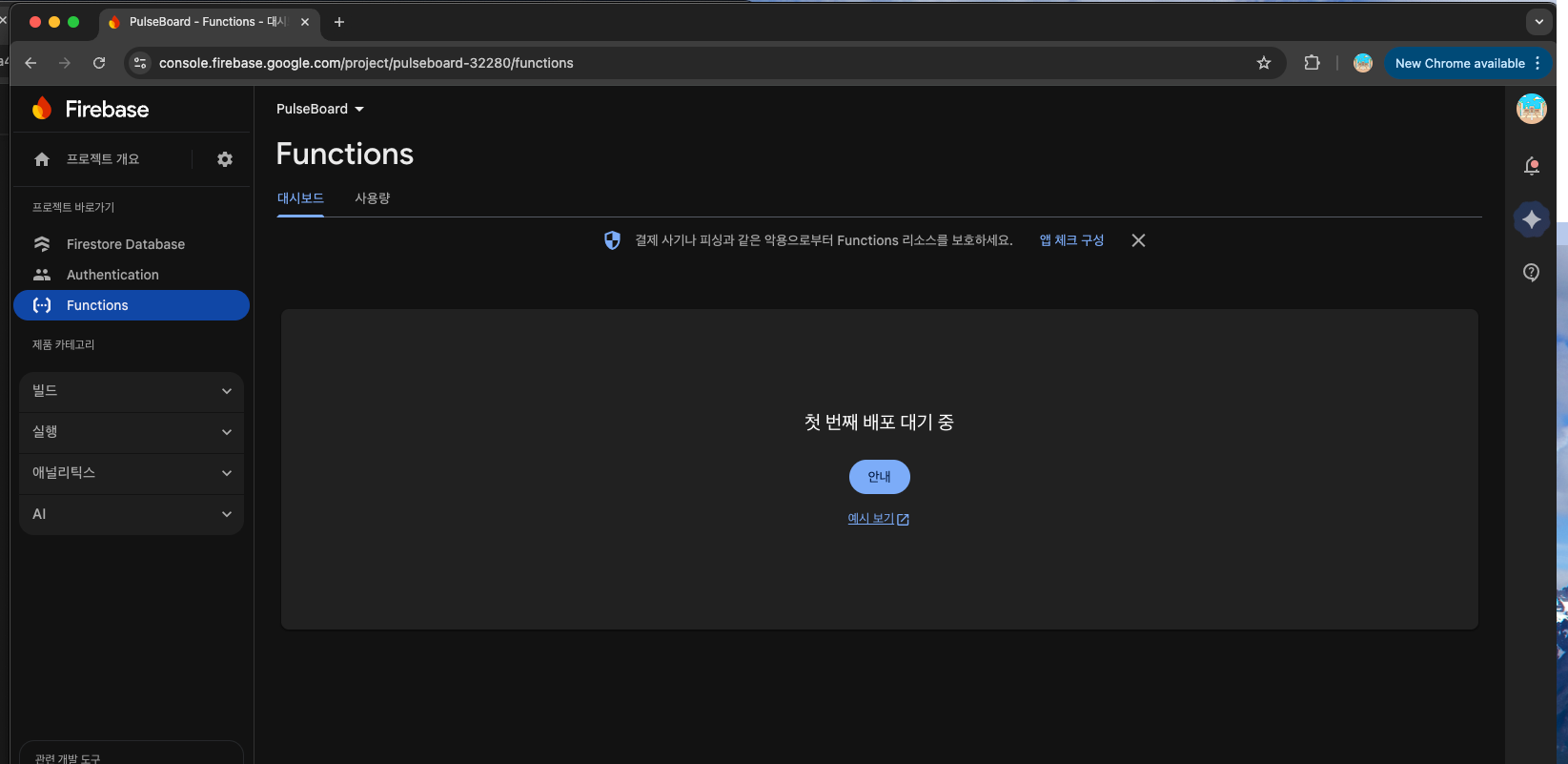1568x764 pixels.
Task: Click the 프로젝트 바로가기 label
Action: (73, 207)
